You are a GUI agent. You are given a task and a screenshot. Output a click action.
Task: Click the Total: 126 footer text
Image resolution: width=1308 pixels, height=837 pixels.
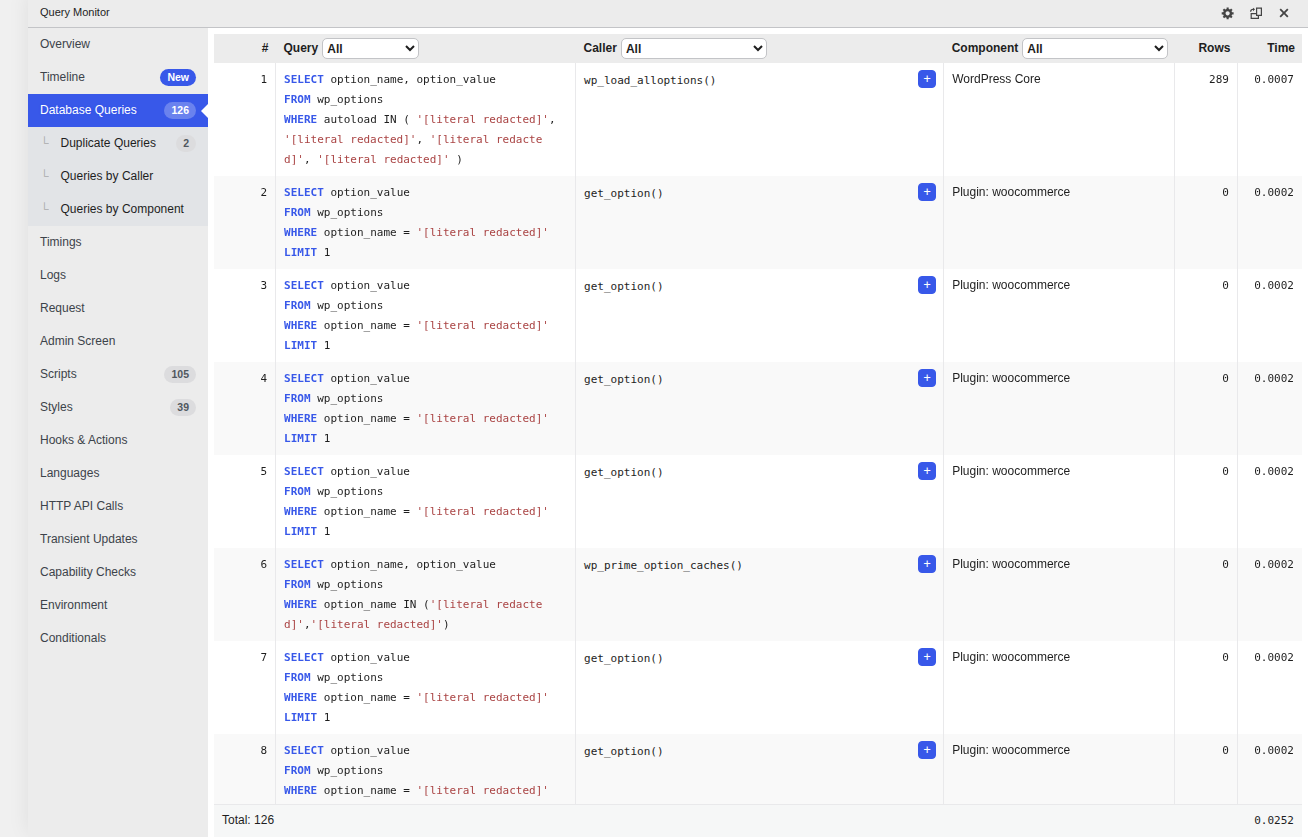point(248,820)
